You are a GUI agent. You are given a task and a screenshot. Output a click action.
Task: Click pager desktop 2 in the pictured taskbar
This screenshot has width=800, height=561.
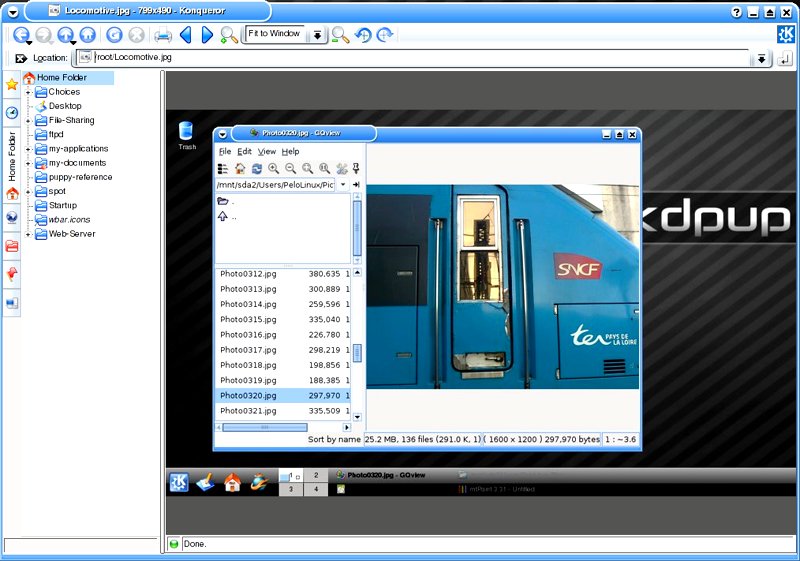point(316,475)
